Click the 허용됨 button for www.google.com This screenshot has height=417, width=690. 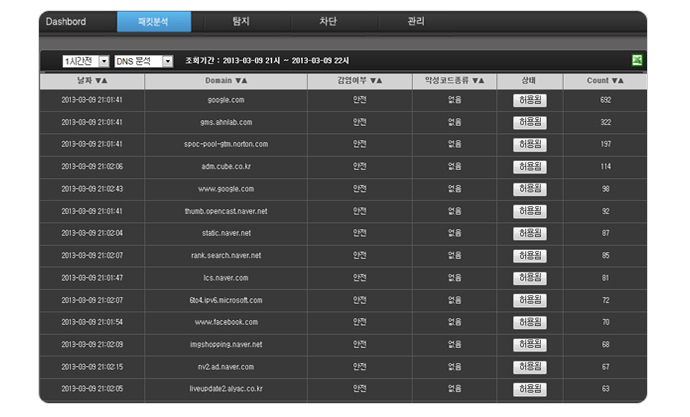(x=530, y=189)
